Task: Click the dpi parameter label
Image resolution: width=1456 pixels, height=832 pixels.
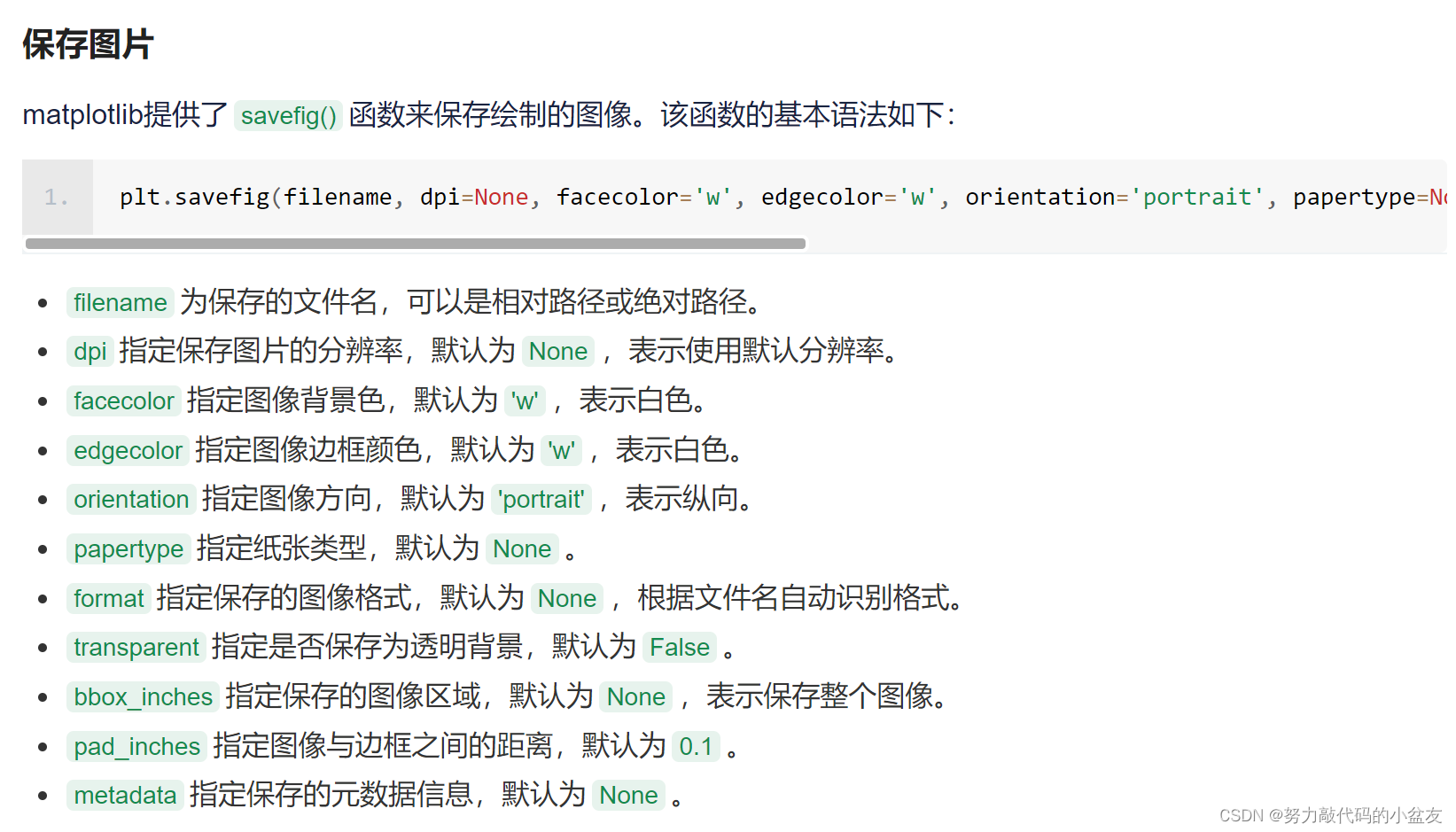Action: [90, 351]
